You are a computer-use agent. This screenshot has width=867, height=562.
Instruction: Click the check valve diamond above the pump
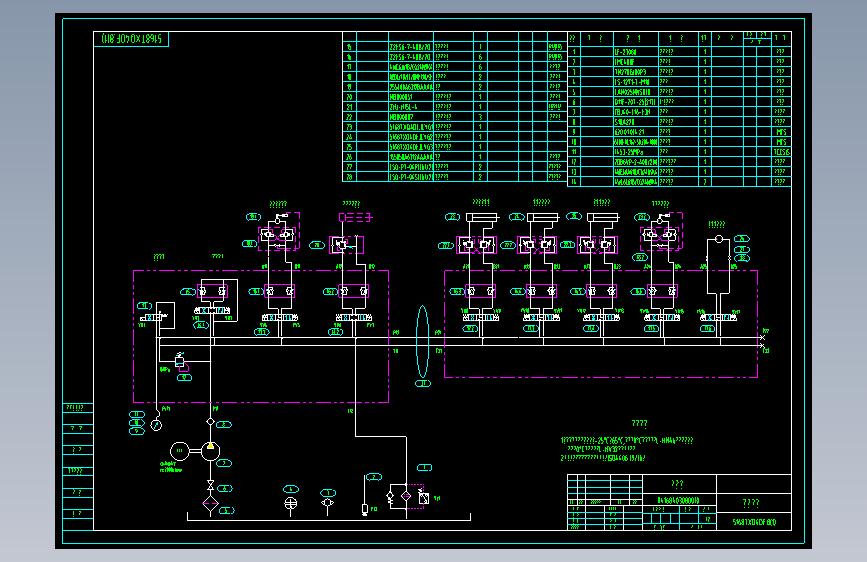(x=210, y=422)
